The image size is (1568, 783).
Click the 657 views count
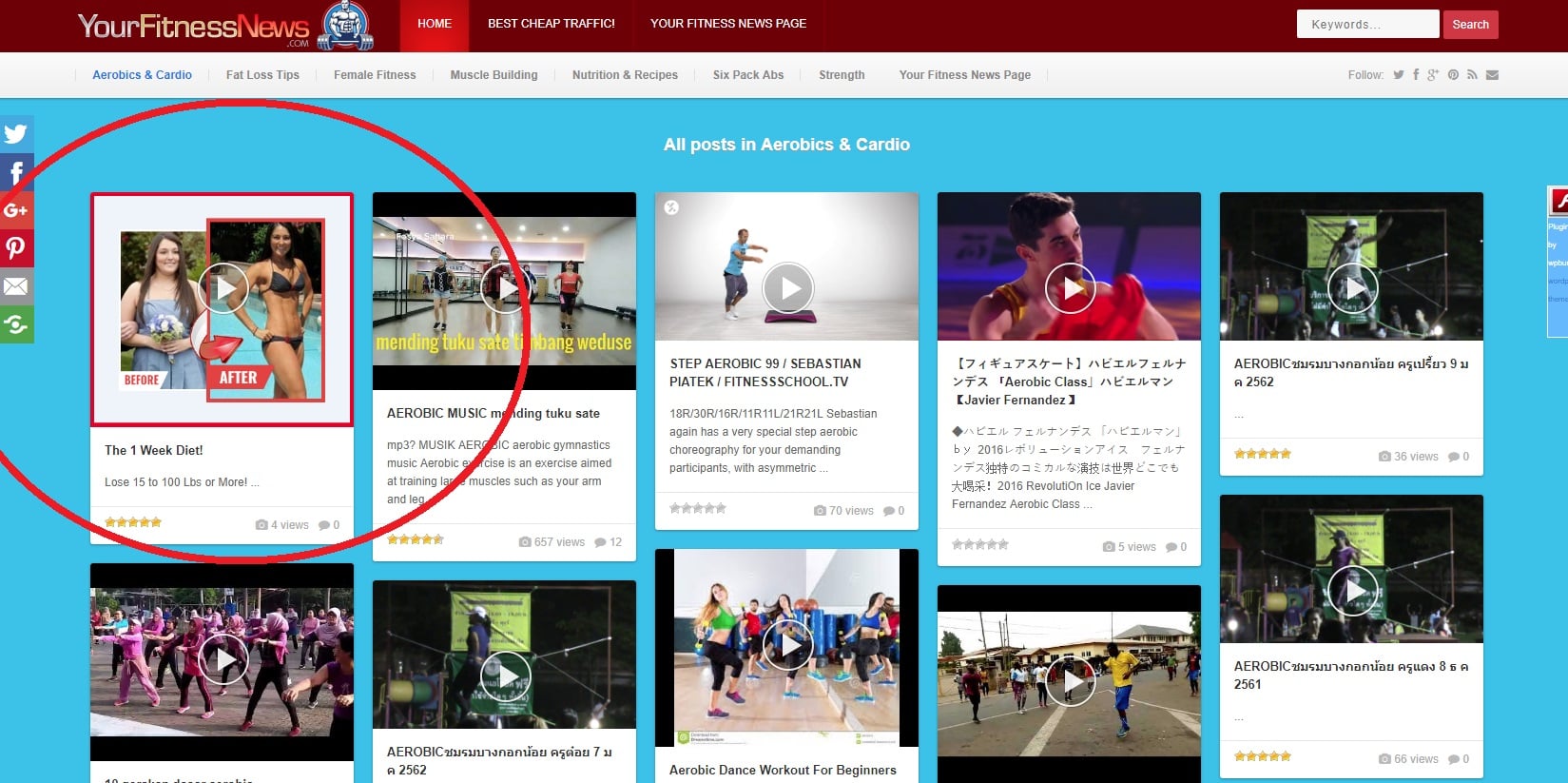[559, 542]
